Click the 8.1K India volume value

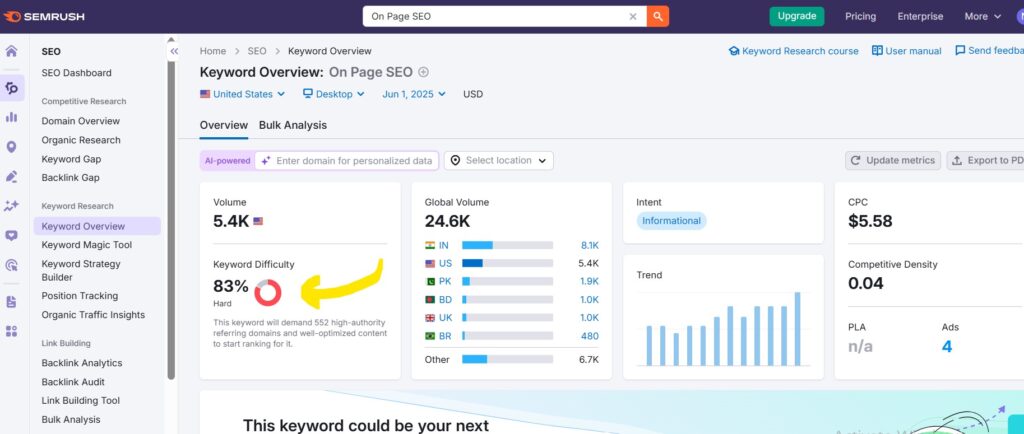point(590,246)
